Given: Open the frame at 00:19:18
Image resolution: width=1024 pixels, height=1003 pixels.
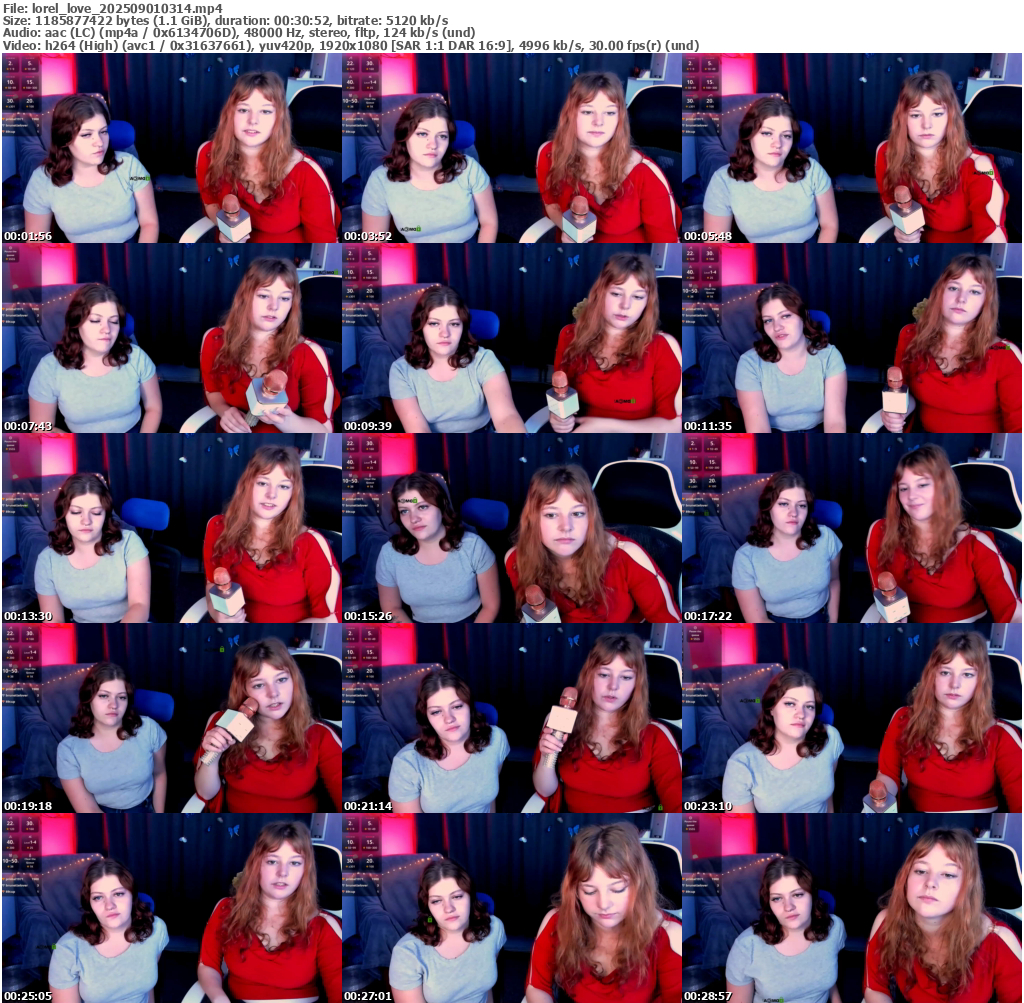Looking at the screenshot, I should coord(171,718).
